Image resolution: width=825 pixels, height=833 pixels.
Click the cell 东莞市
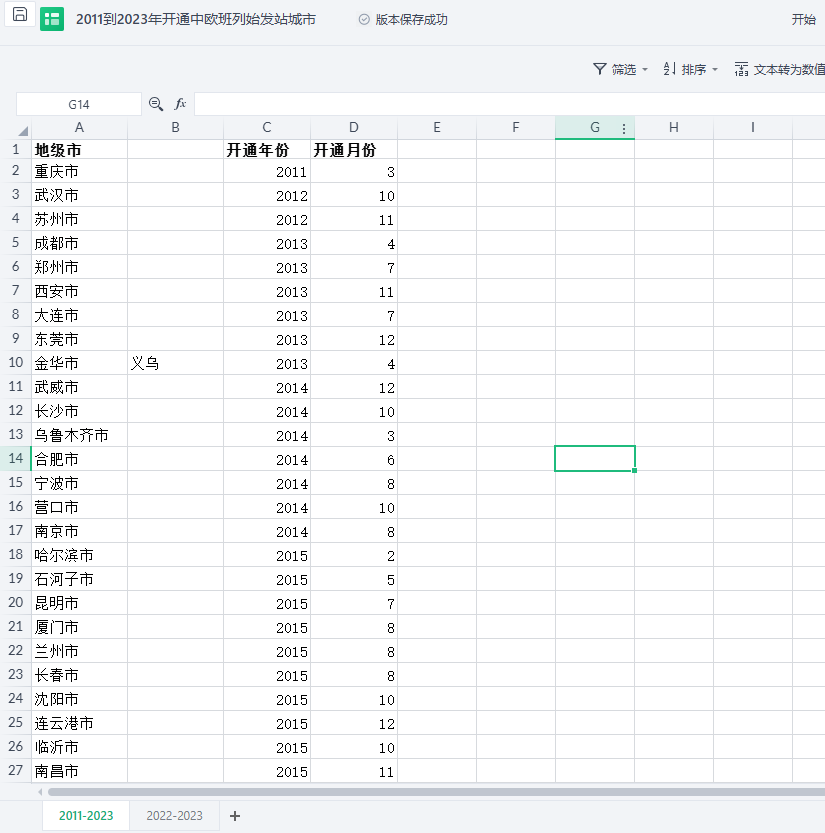click(79, 339)
